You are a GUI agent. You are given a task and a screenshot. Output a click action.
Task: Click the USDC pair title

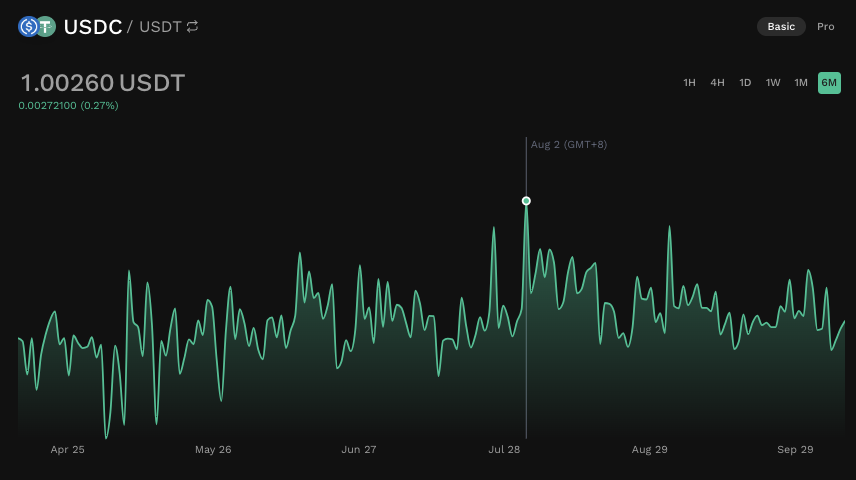click(x=93, y=27)
